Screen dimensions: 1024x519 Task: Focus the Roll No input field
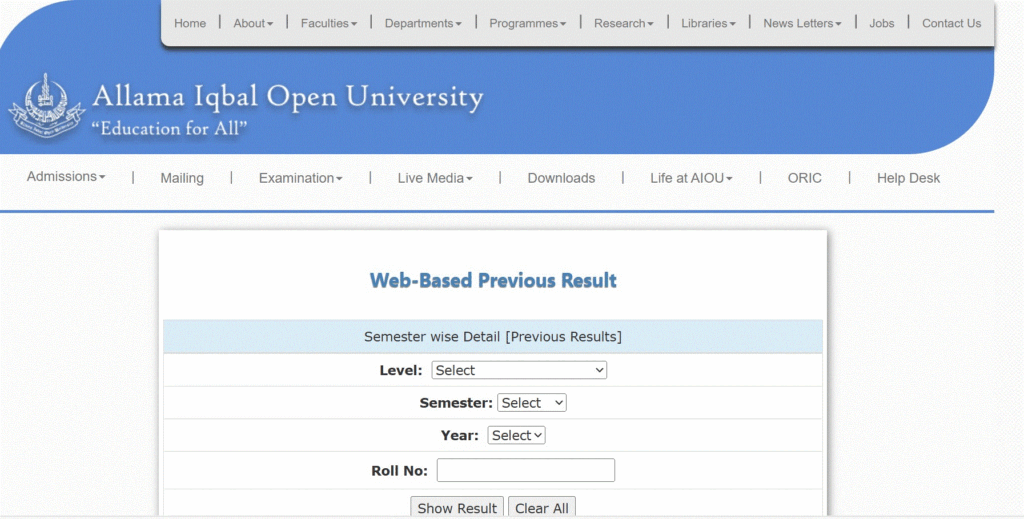(x=526, y=470)
